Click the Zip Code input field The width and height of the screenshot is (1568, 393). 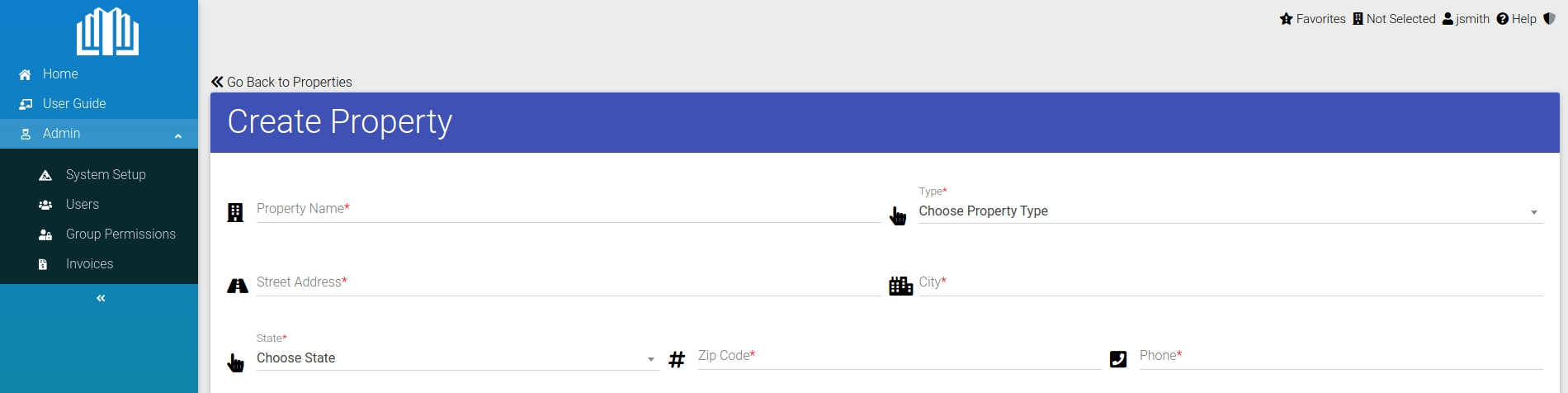pyautogui.click(x=900, y=357)
